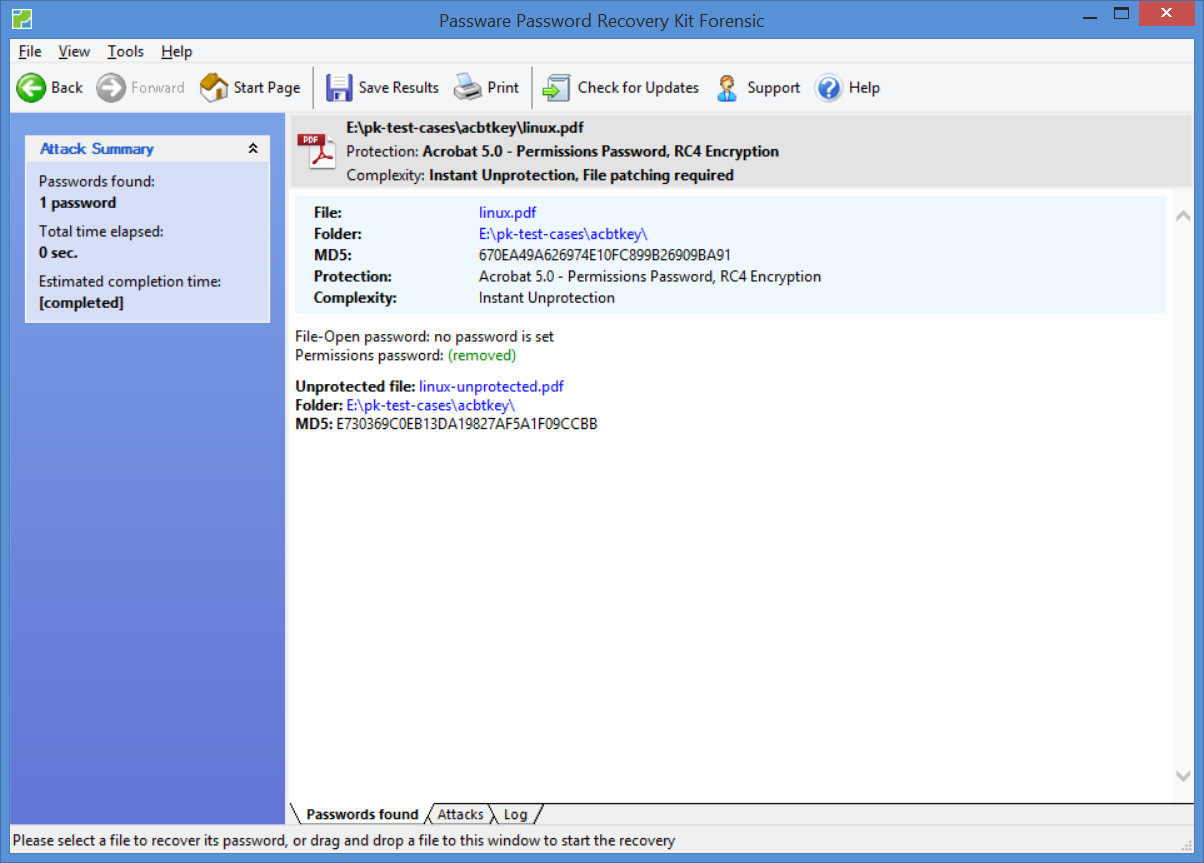Collapse the Attack Summary panel

tap(253, 149)
